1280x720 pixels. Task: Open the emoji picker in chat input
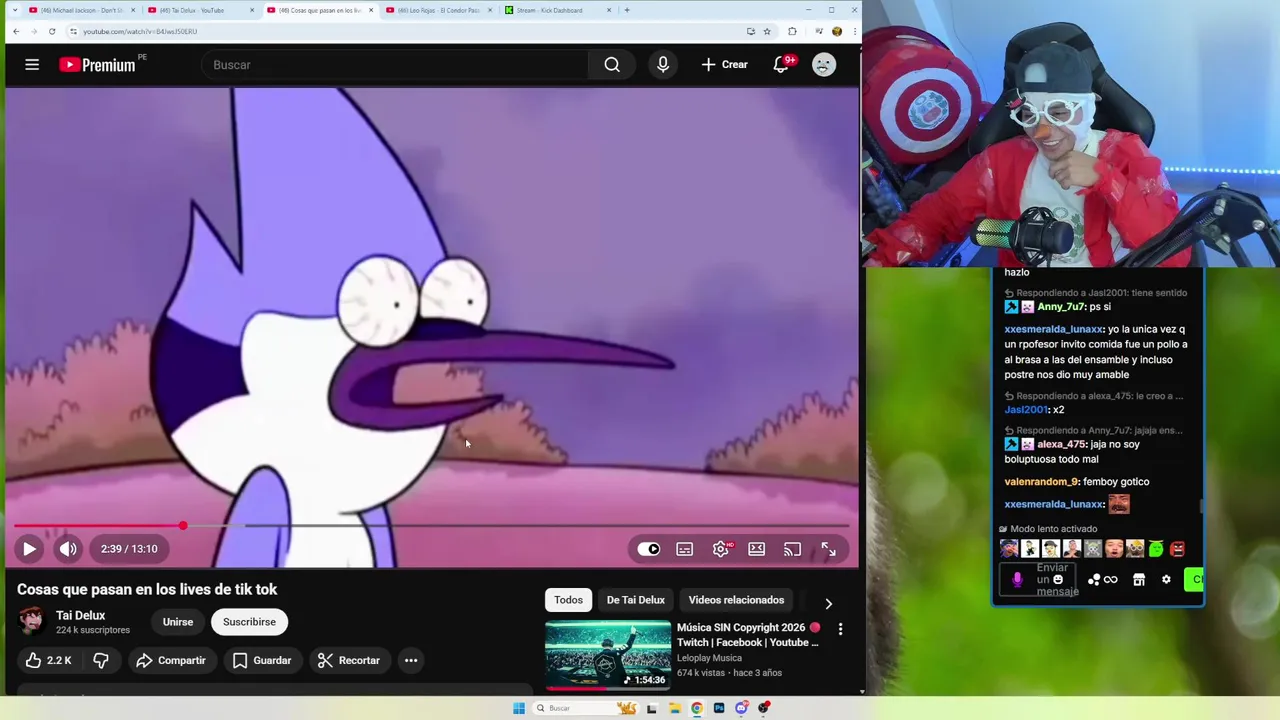(x=1058, y=579)
